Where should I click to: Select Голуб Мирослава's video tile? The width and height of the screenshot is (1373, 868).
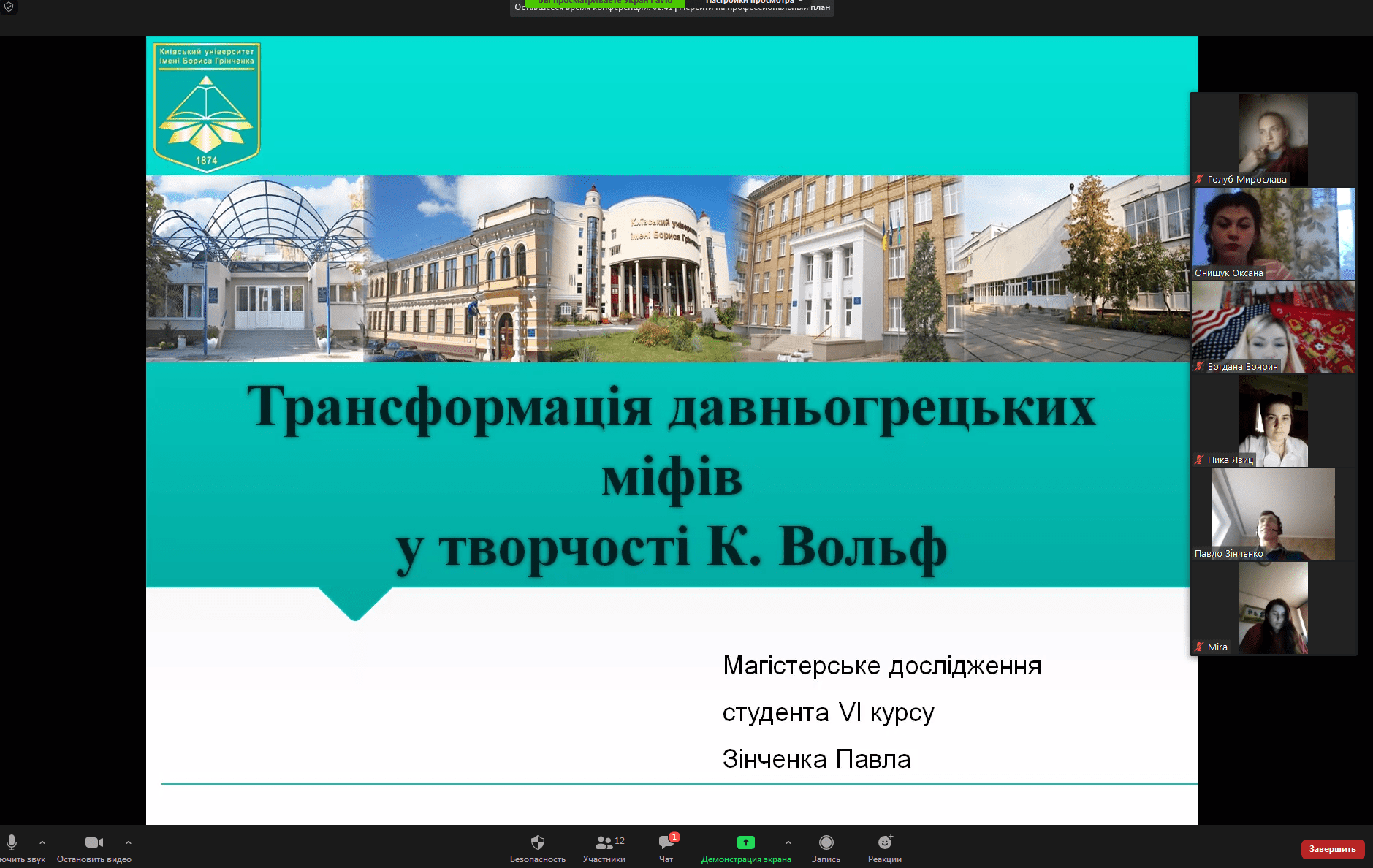coord(1273,139)
